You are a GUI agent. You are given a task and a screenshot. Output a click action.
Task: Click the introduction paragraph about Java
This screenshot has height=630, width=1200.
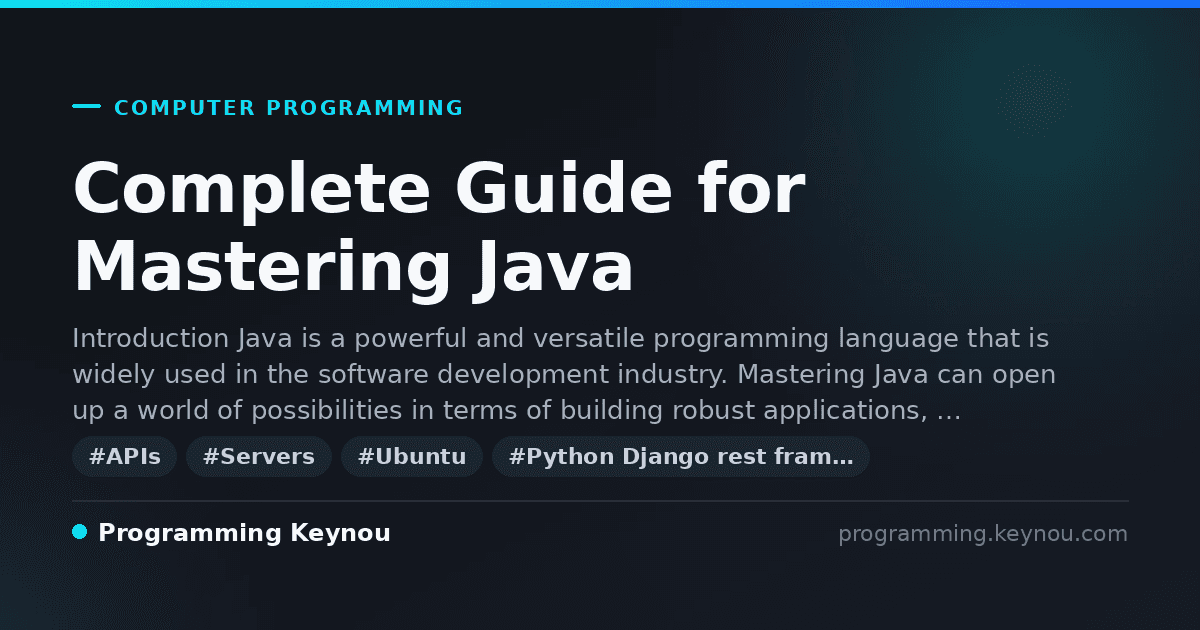click(x=566, y=375)
